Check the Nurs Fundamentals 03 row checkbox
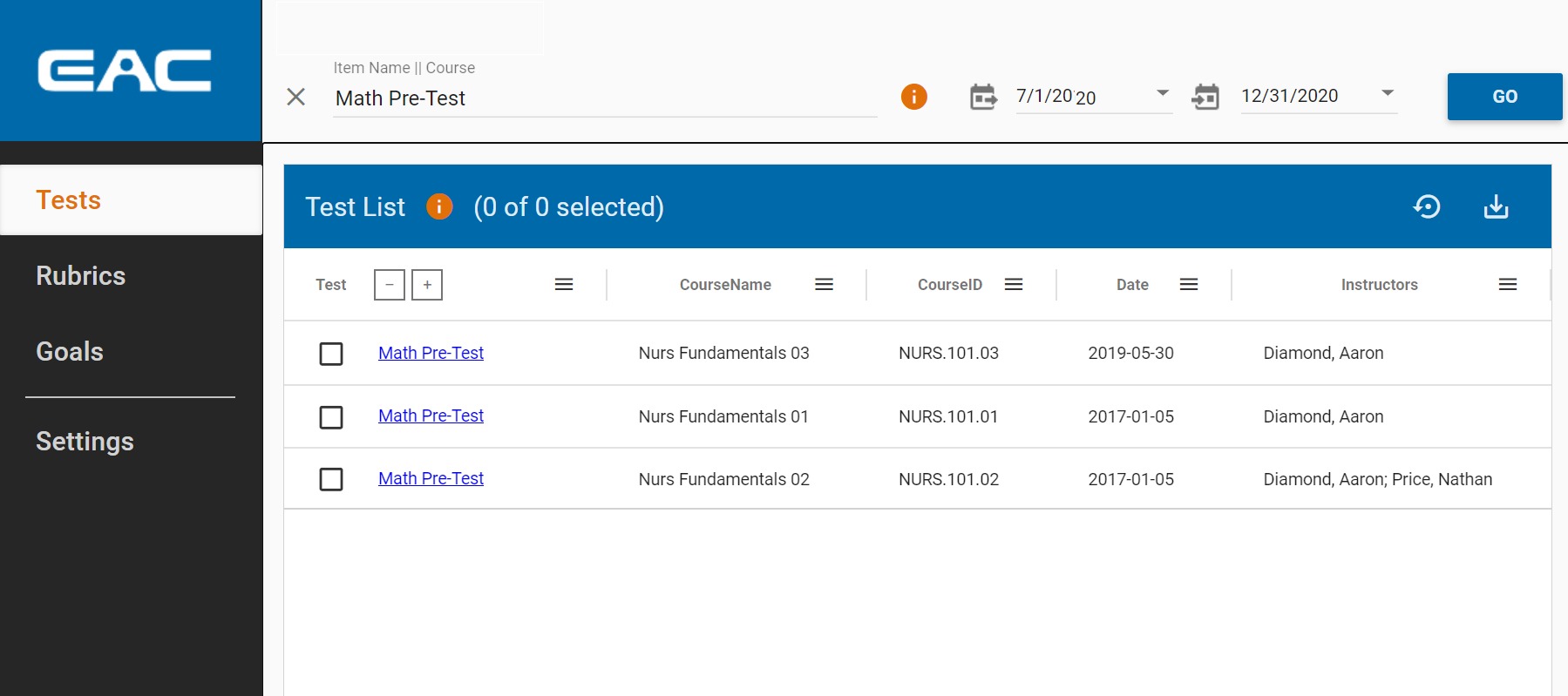Image resolution: width=1568 pixels, height=696 pixels. (331, 354)
